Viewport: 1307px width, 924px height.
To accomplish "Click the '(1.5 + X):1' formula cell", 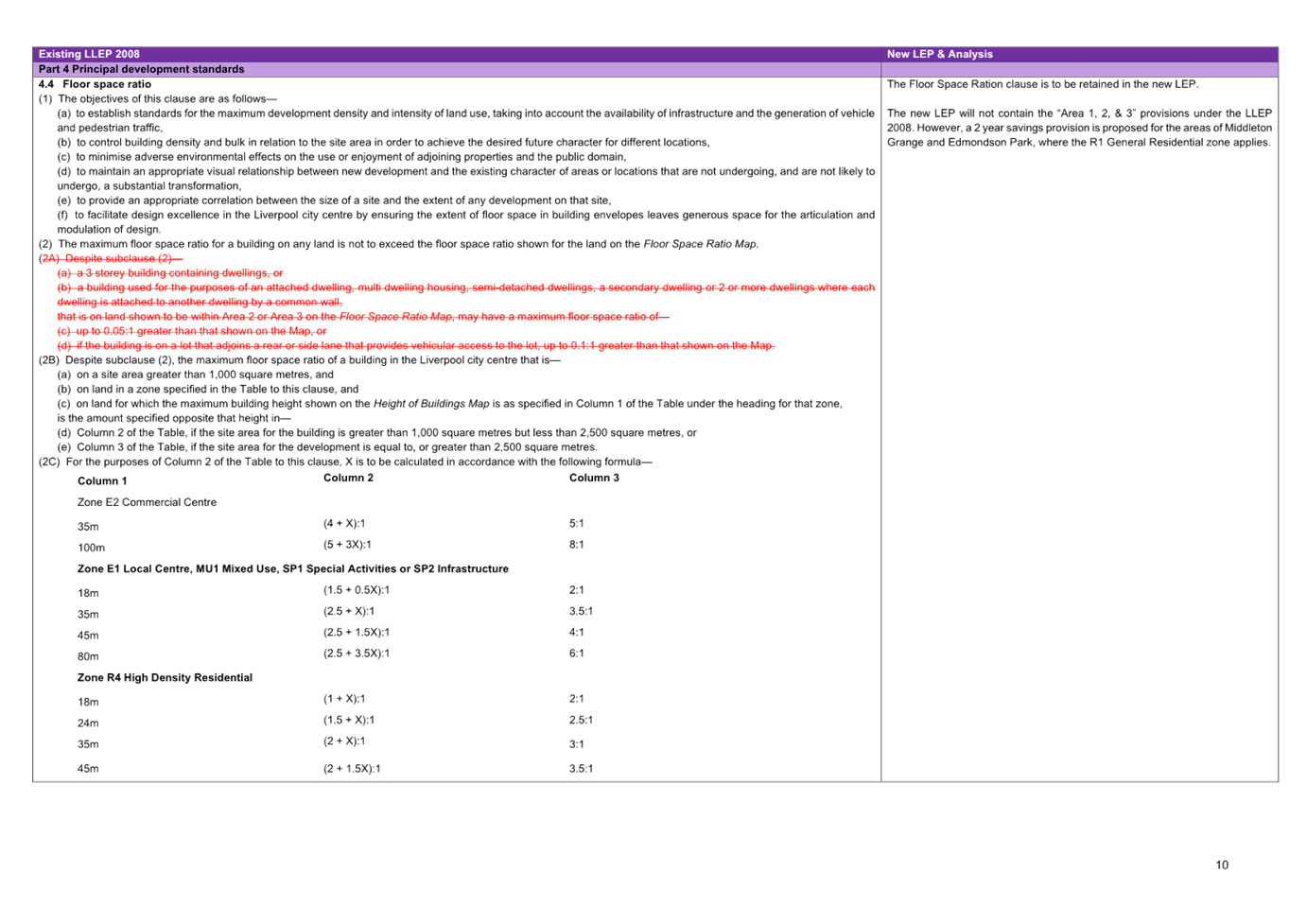I will (349, 720).
